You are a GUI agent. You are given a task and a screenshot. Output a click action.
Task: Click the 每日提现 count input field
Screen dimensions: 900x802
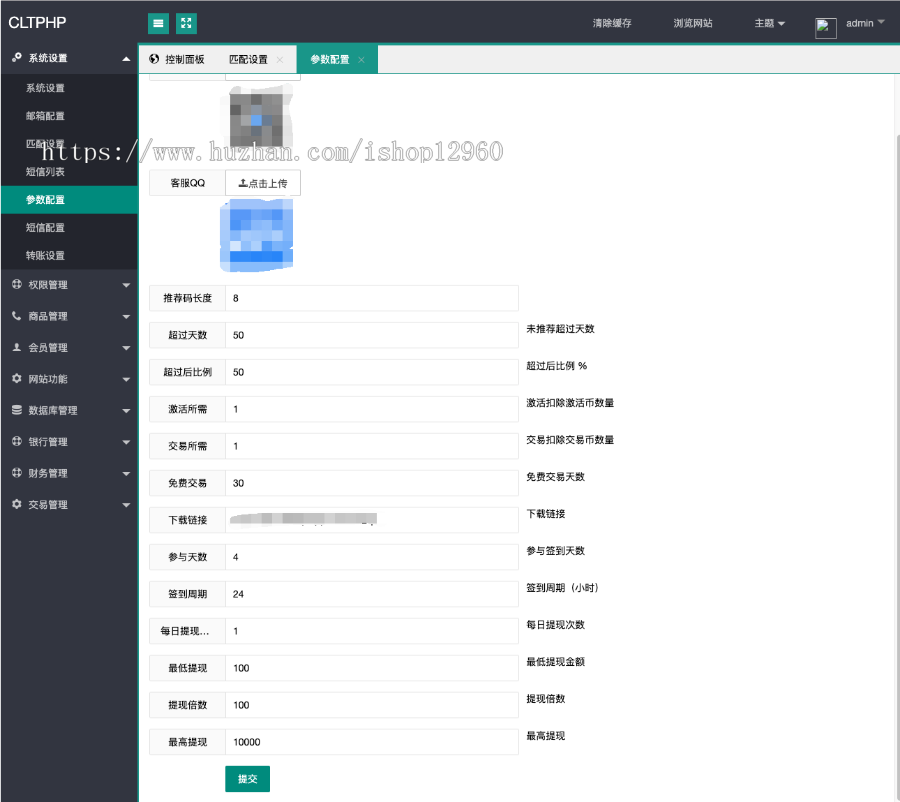pyautogui.click(x=372, y=631)
